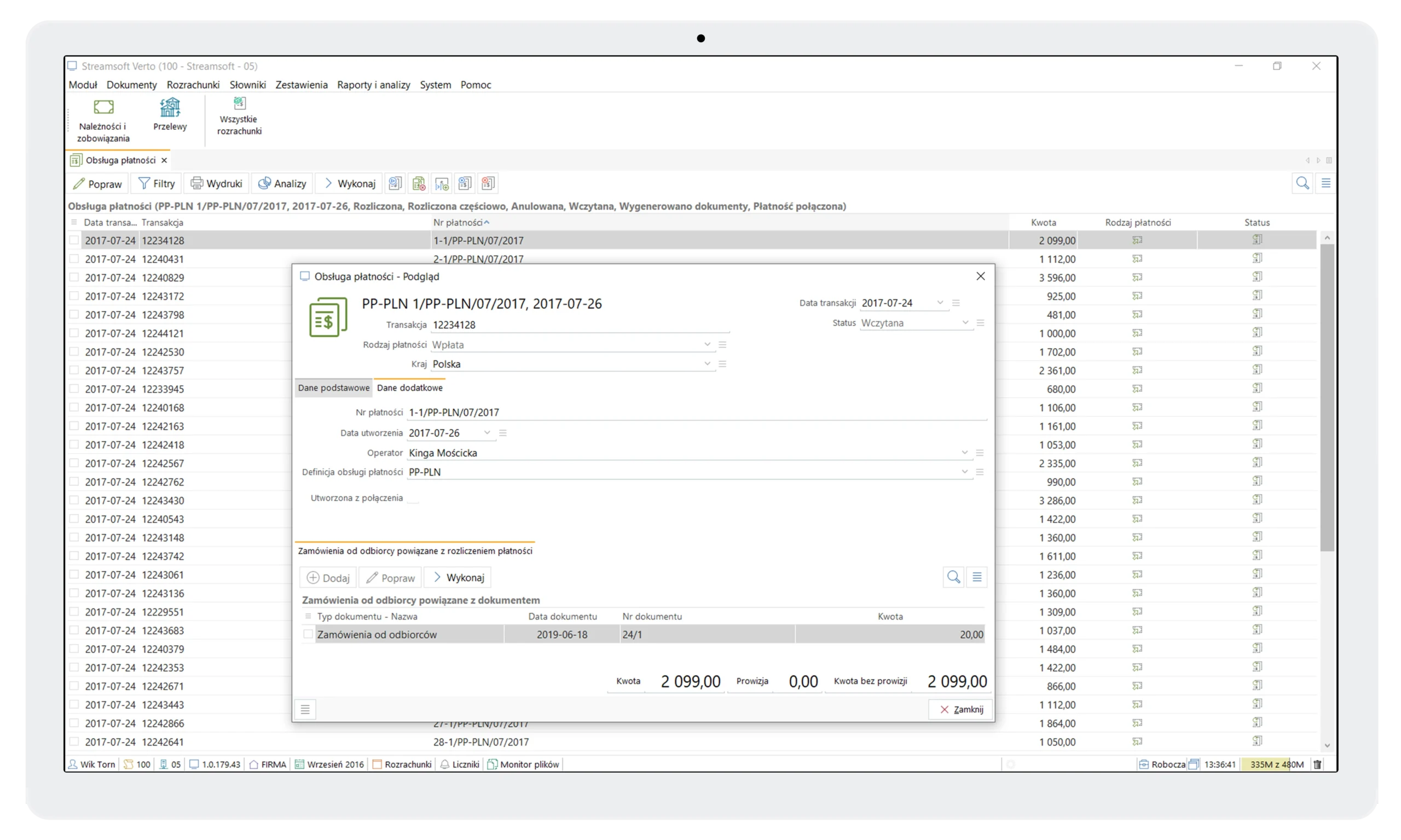Viewport: 1401px width, 840px height.
Task: Expand the Data utworzenia date dropdown
Action: tap(487, 433)
